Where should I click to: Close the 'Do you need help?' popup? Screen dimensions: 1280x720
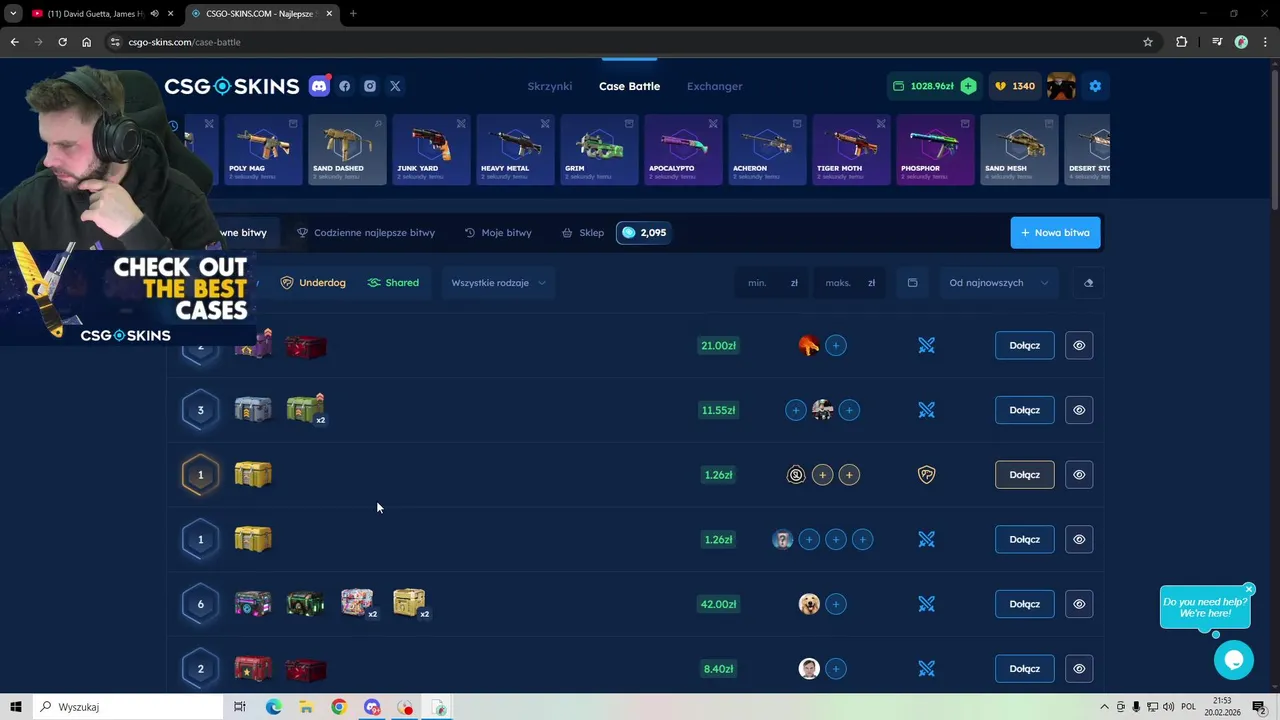pos(1249,589)
